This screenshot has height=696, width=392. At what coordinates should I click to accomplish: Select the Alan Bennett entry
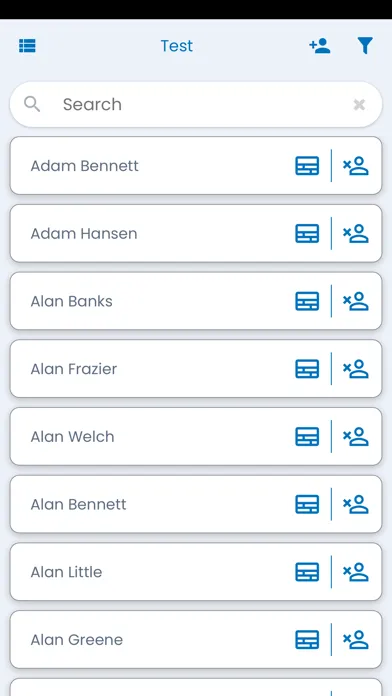point(196,504)
